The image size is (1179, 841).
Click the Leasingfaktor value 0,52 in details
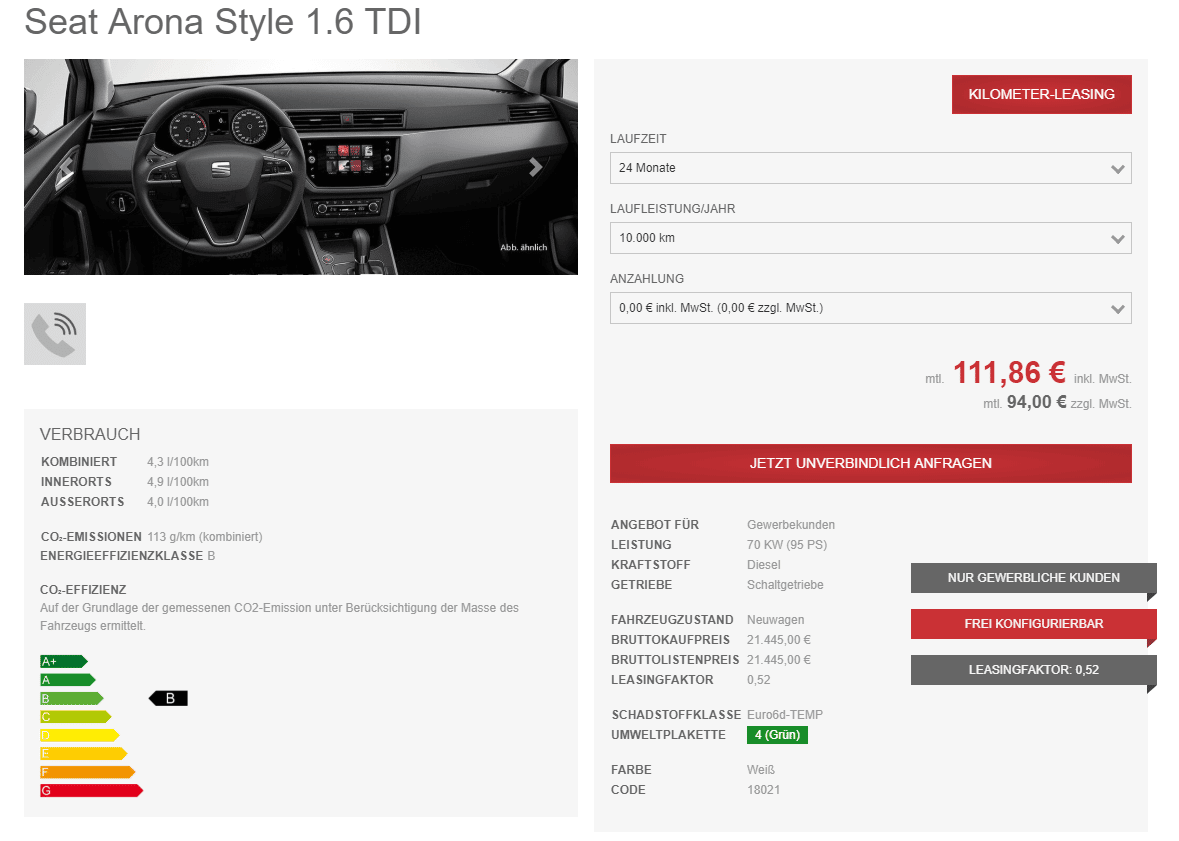tap(759, 680)
